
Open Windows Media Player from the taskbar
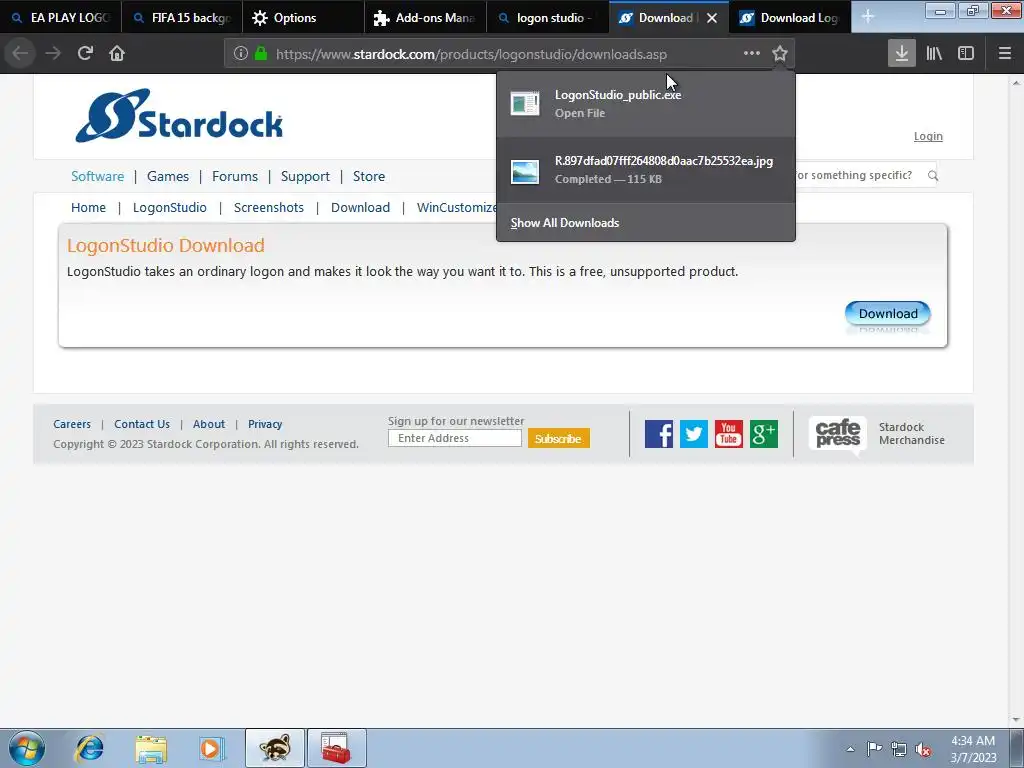click(212, 748)
